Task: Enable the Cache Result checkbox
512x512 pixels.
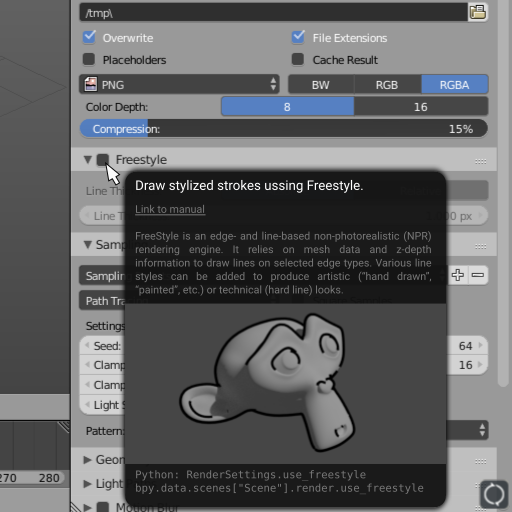Action: point(298,60)
